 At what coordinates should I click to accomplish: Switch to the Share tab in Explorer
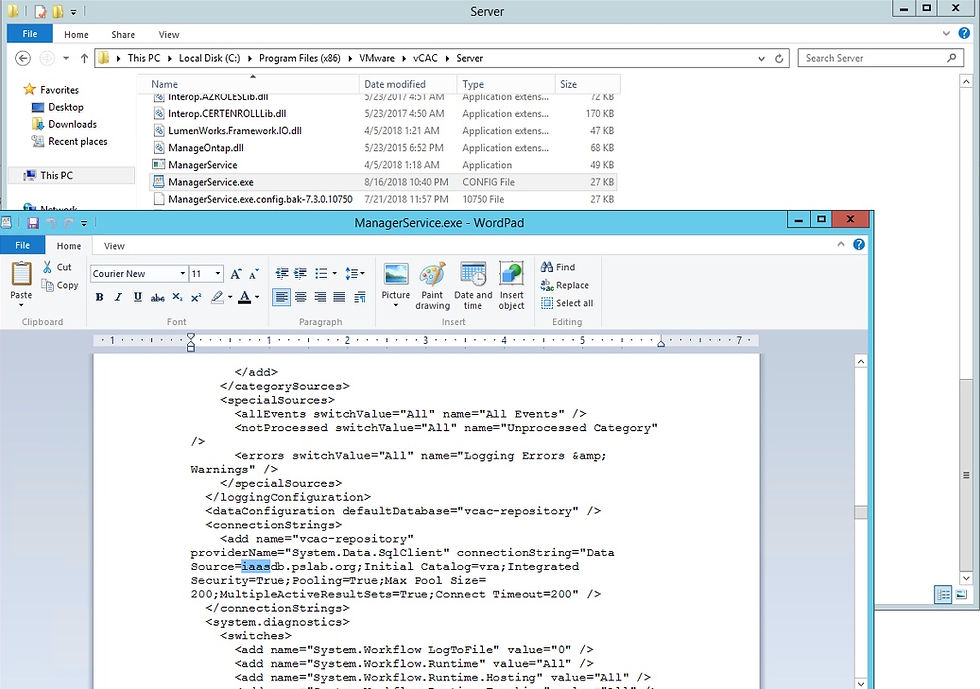coord(123,34)
